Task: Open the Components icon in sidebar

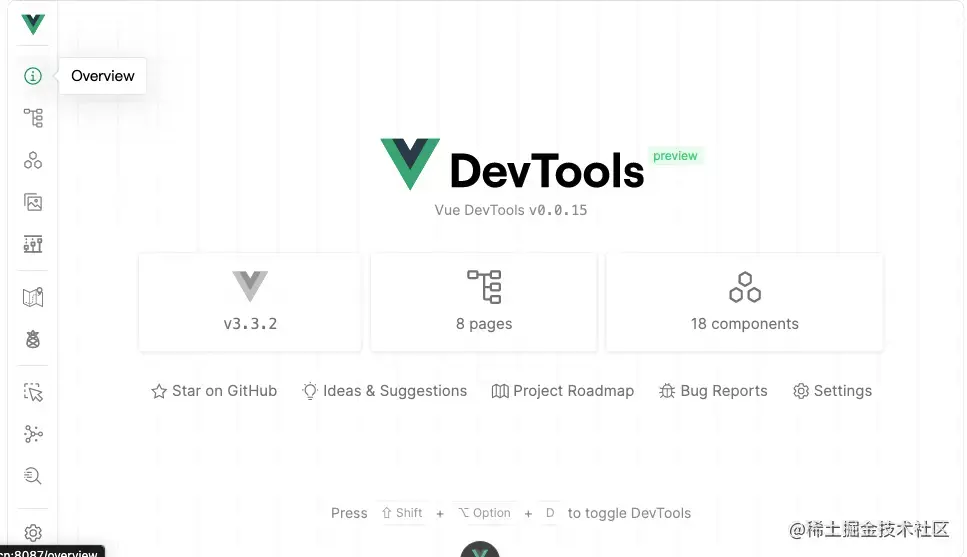Action: coord(33,160)
